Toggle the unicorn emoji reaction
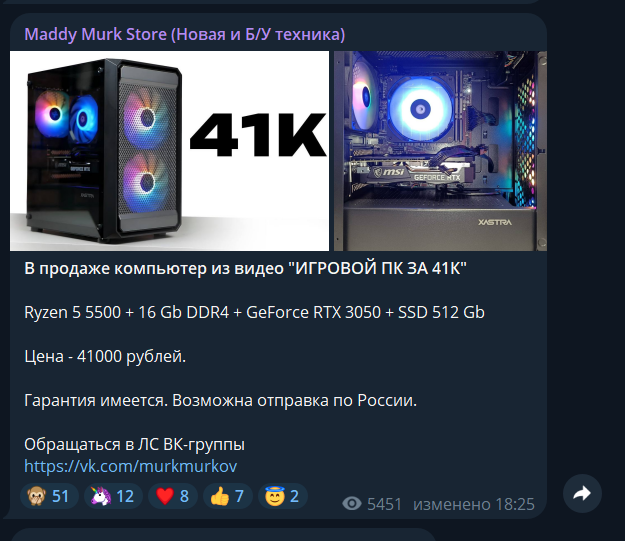625x541 pixels. [x=113, y=496]
